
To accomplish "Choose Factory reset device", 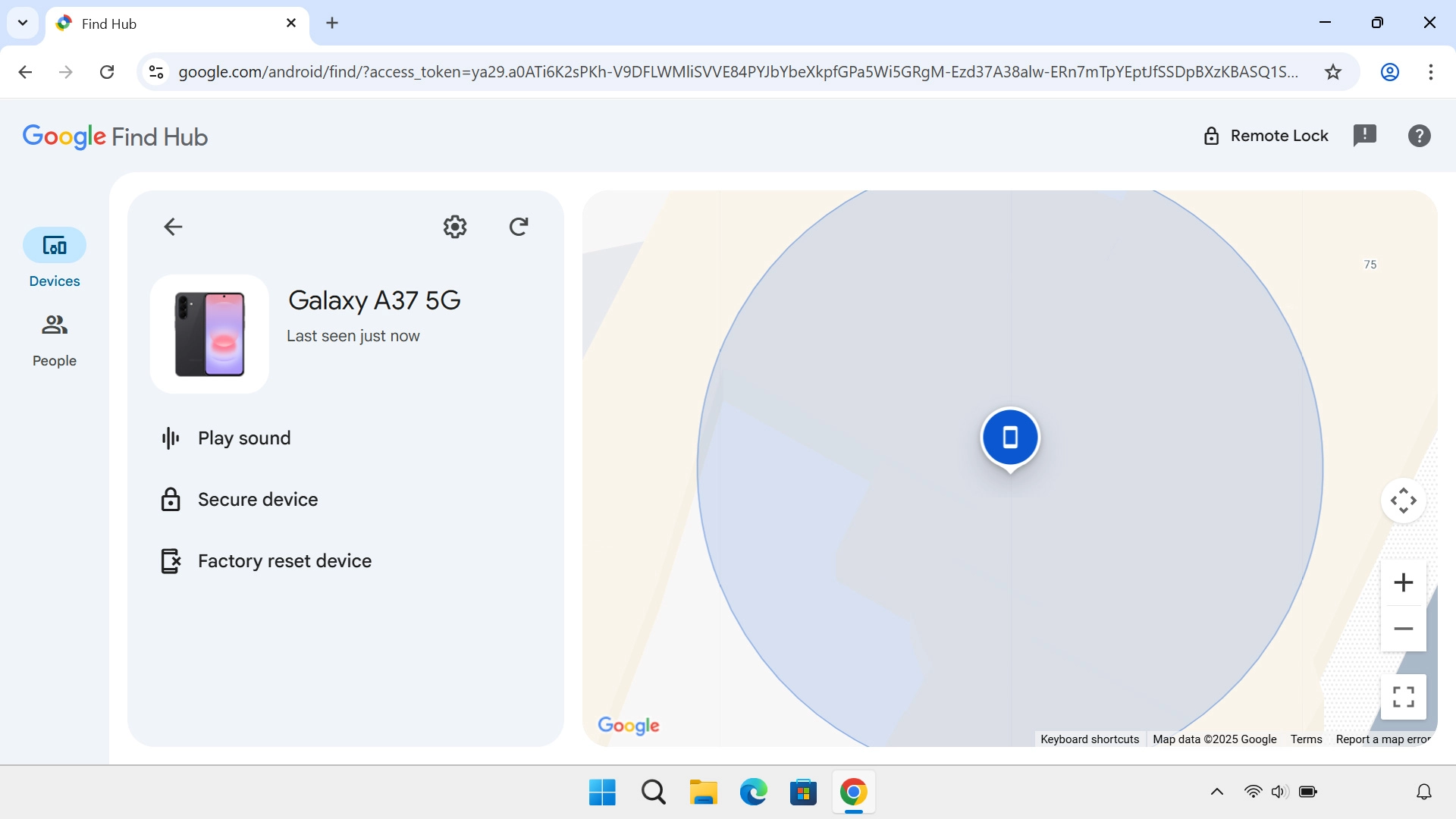I will tap(266, 561).
